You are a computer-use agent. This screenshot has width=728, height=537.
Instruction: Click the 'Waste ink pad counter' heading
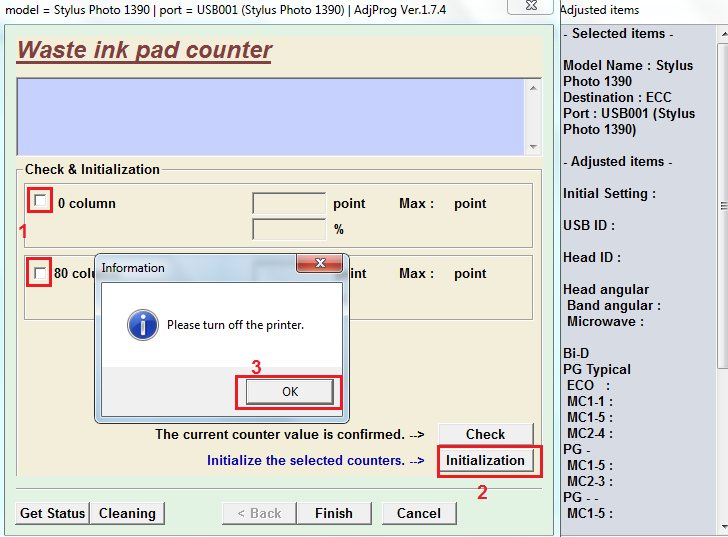144,50
